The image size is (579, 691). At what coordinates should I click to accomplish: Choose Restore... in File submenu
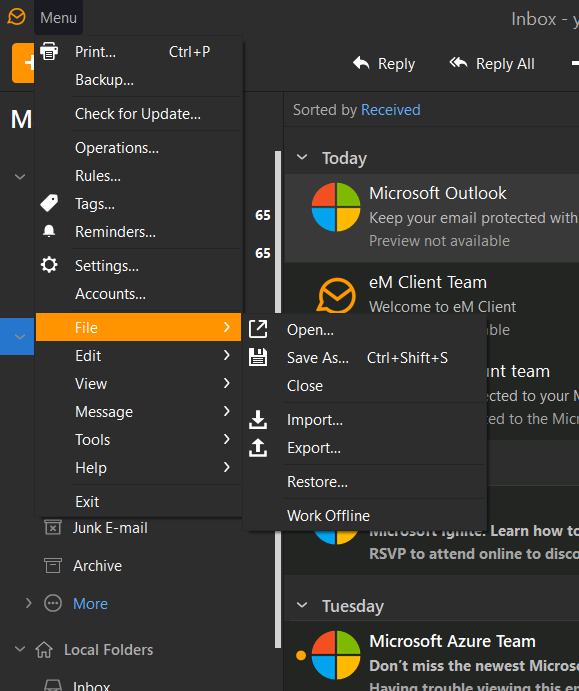pos(365,482)
